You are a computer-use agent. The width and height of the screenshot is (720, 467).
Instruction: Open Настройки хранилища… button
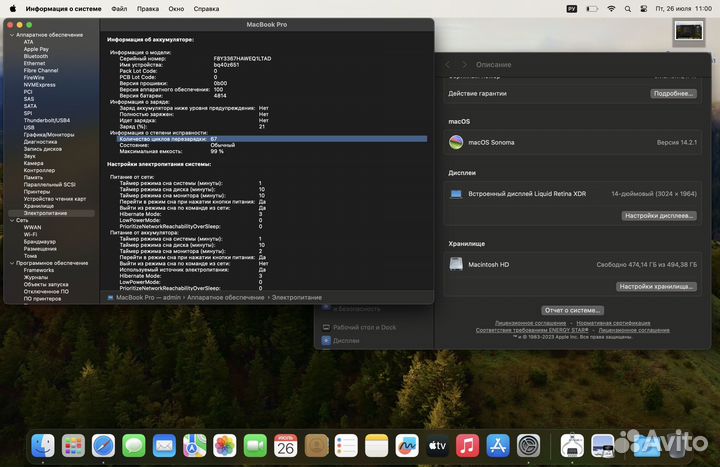[x=656, y=286]
